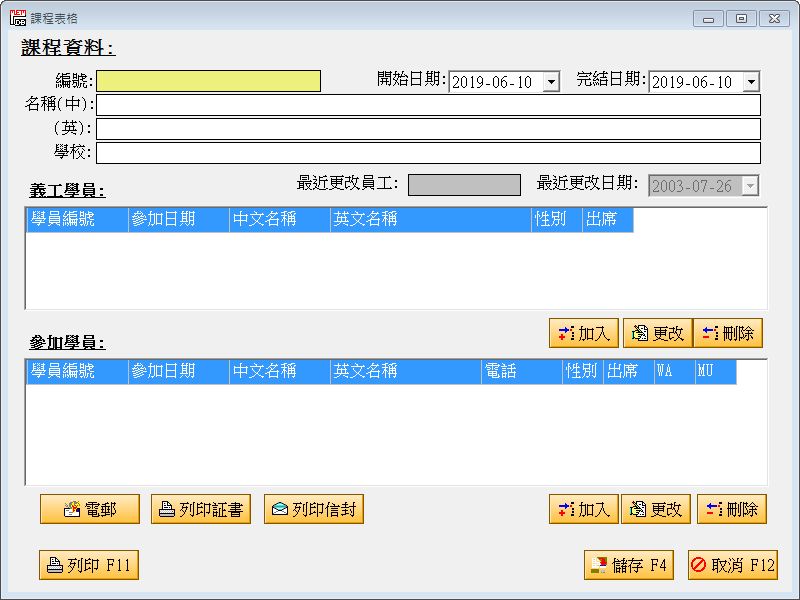
Task: Click 參加學員 table 電話 column header
Action: [x=521, y=371]
